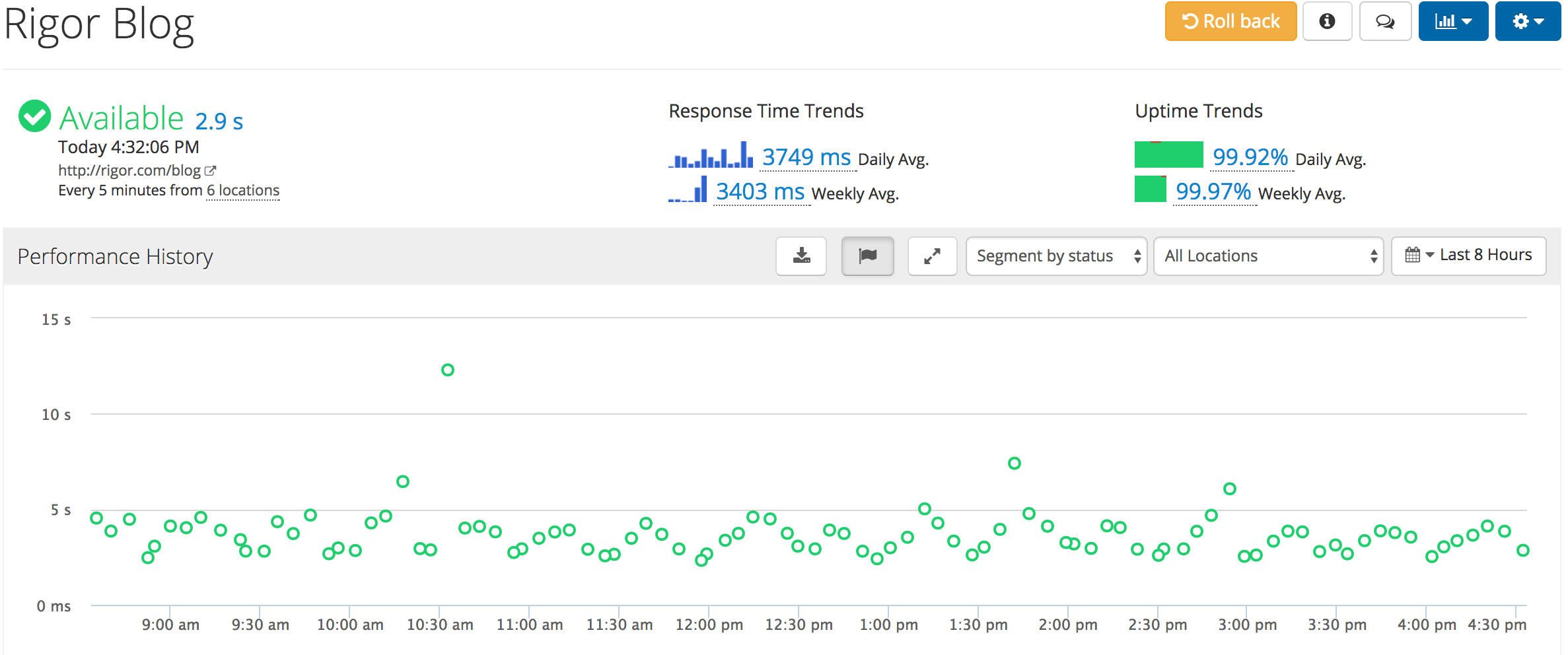Download performance history data

801,256
